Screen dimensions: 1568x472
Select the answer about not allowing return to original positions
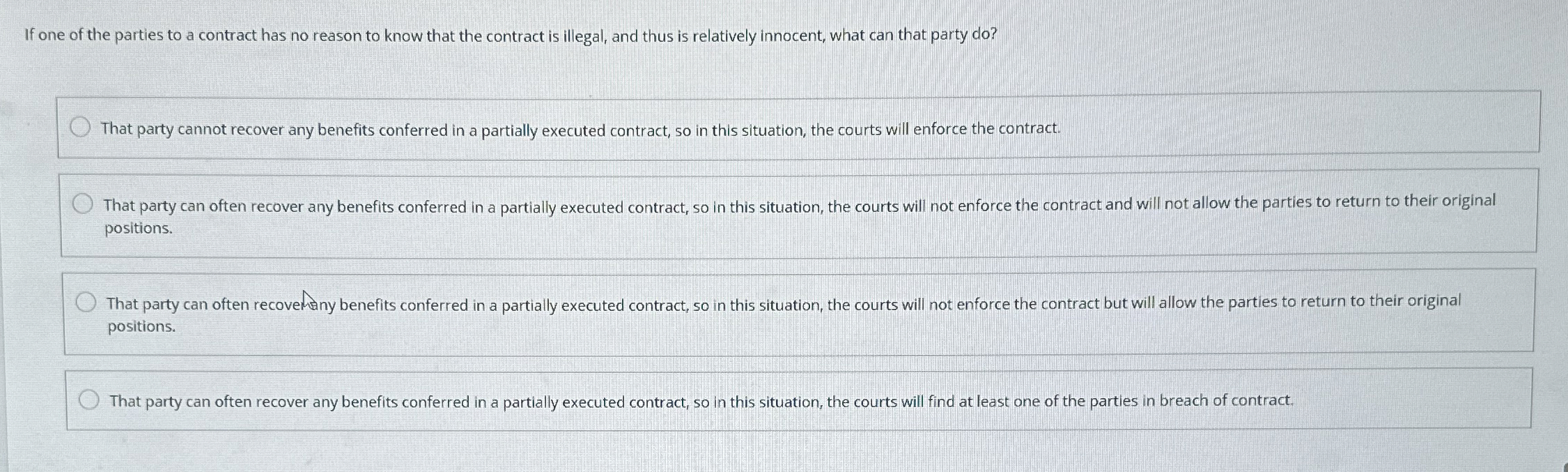pyautogui.click(x=84, y=203)
